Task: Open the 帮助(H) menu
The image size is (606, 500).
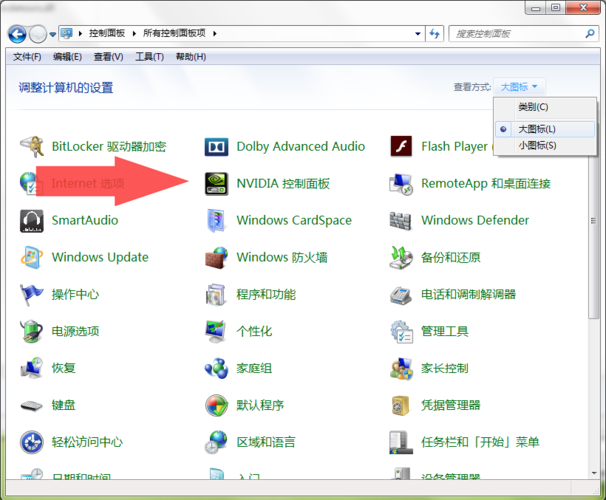Action: (191, 57)
